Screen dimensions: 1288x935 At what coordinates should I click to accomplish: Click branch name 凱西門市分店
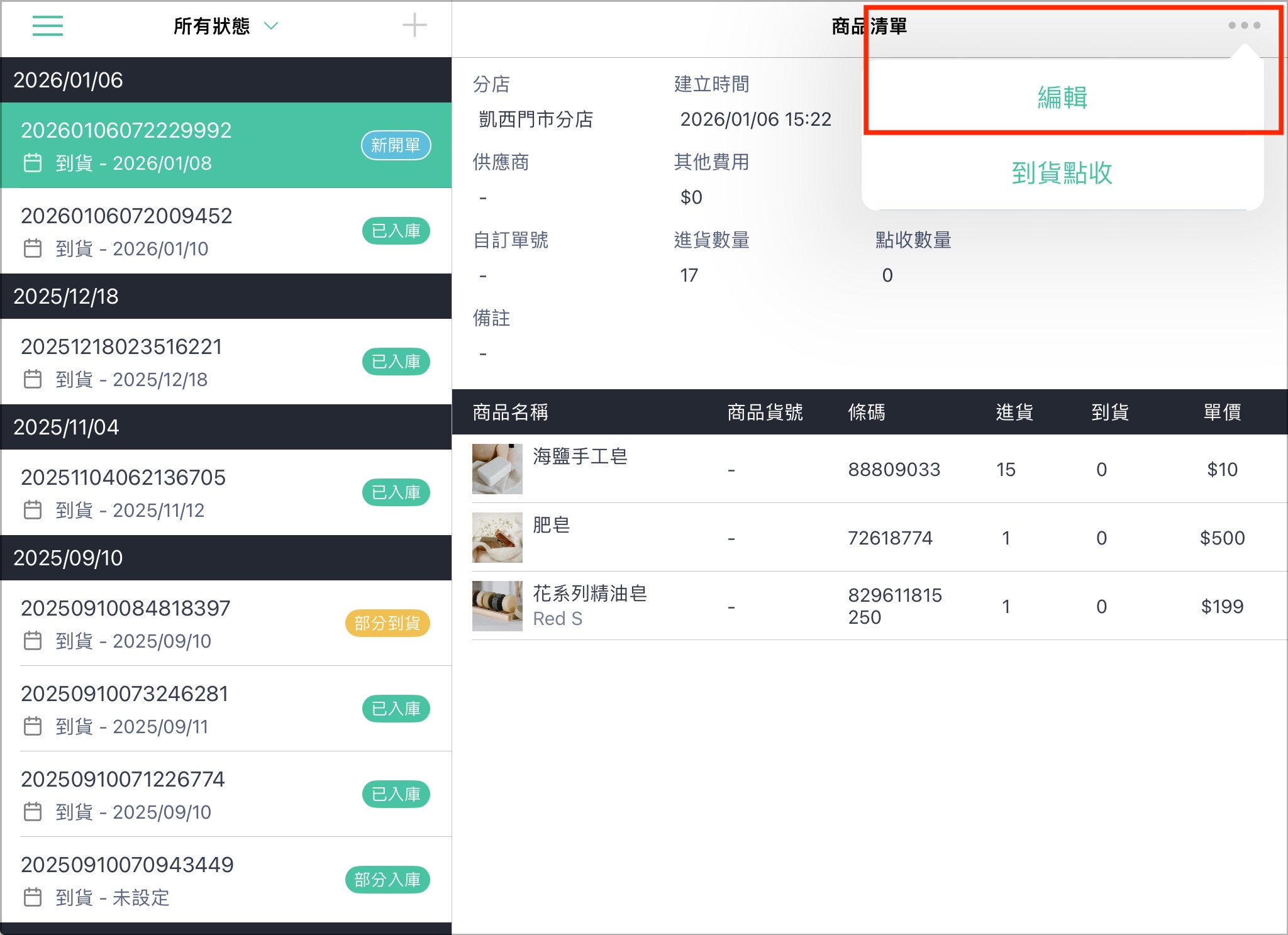(x=536, y=119)
